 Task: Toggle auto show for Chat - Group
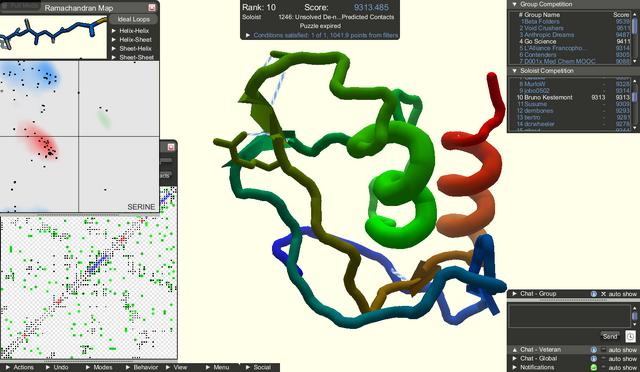click(604, 294)
